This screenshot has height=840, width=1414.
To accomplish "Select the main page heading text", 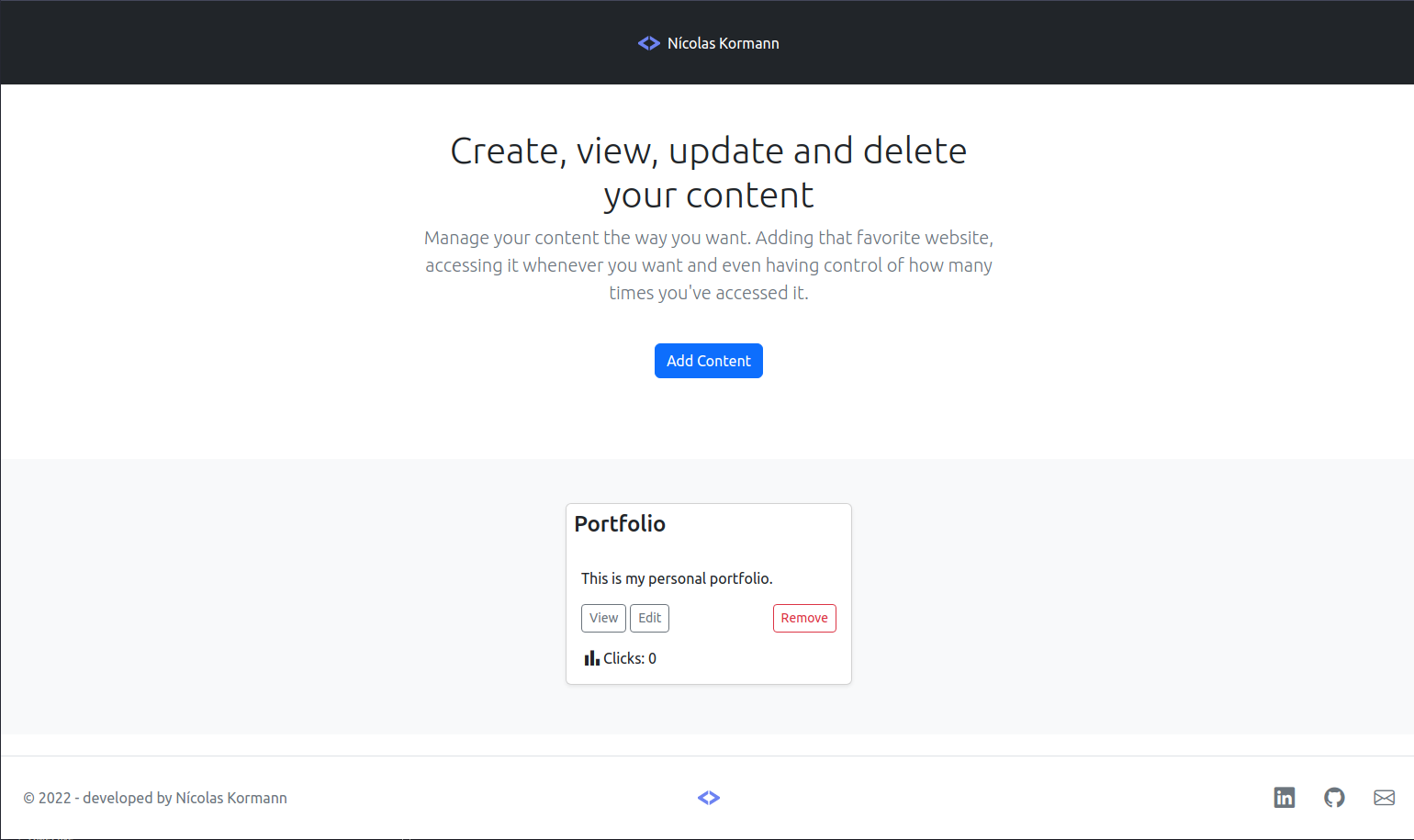I will (708, 173).
